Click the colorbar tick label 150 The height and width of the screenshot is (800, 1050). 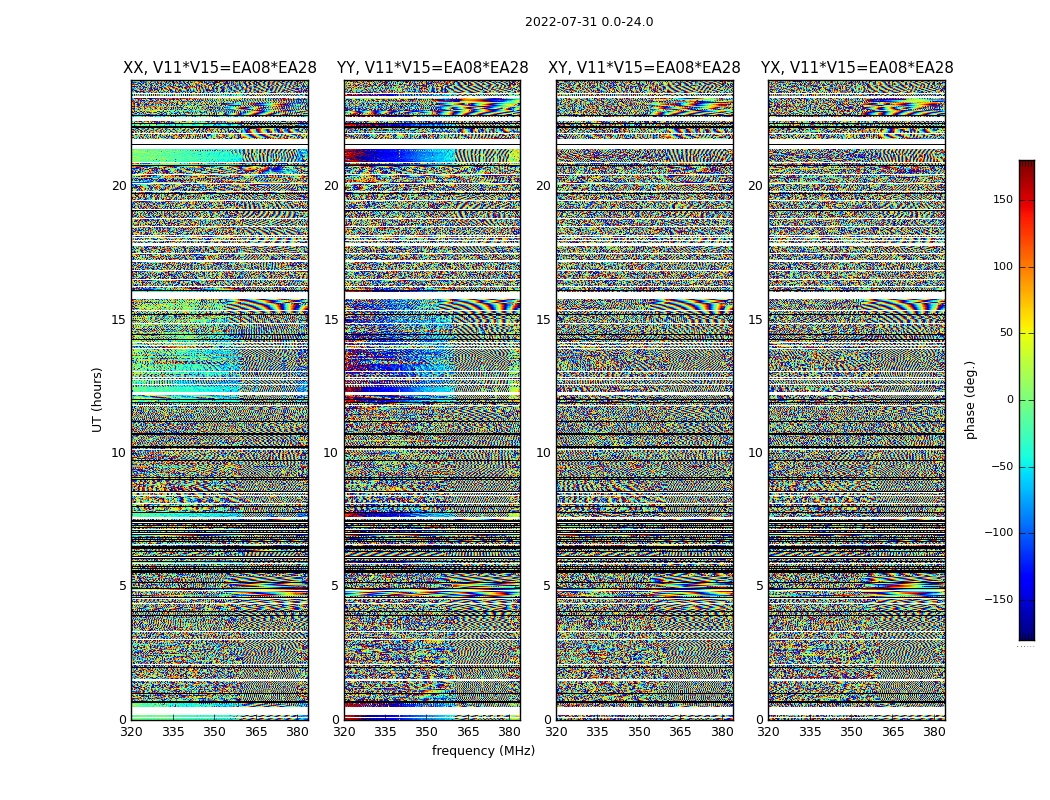1003,199
